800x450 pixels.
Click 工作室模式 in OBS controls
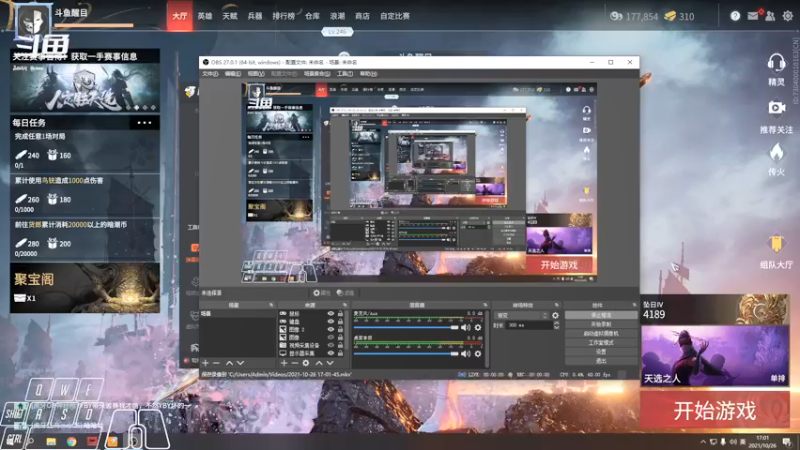601,343
